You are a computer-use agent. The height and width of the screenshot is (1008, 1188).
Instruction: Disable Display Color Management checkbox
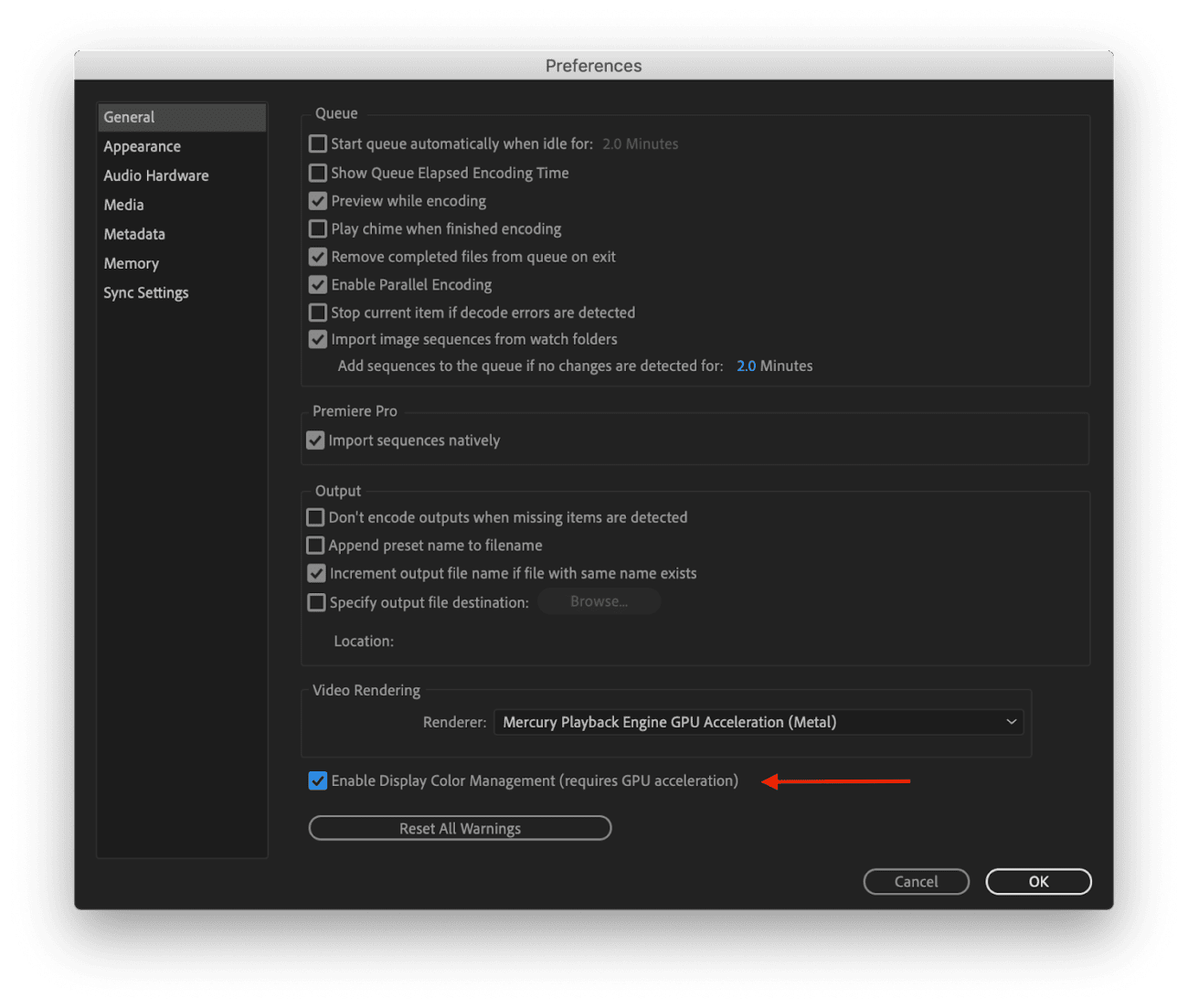317,780
